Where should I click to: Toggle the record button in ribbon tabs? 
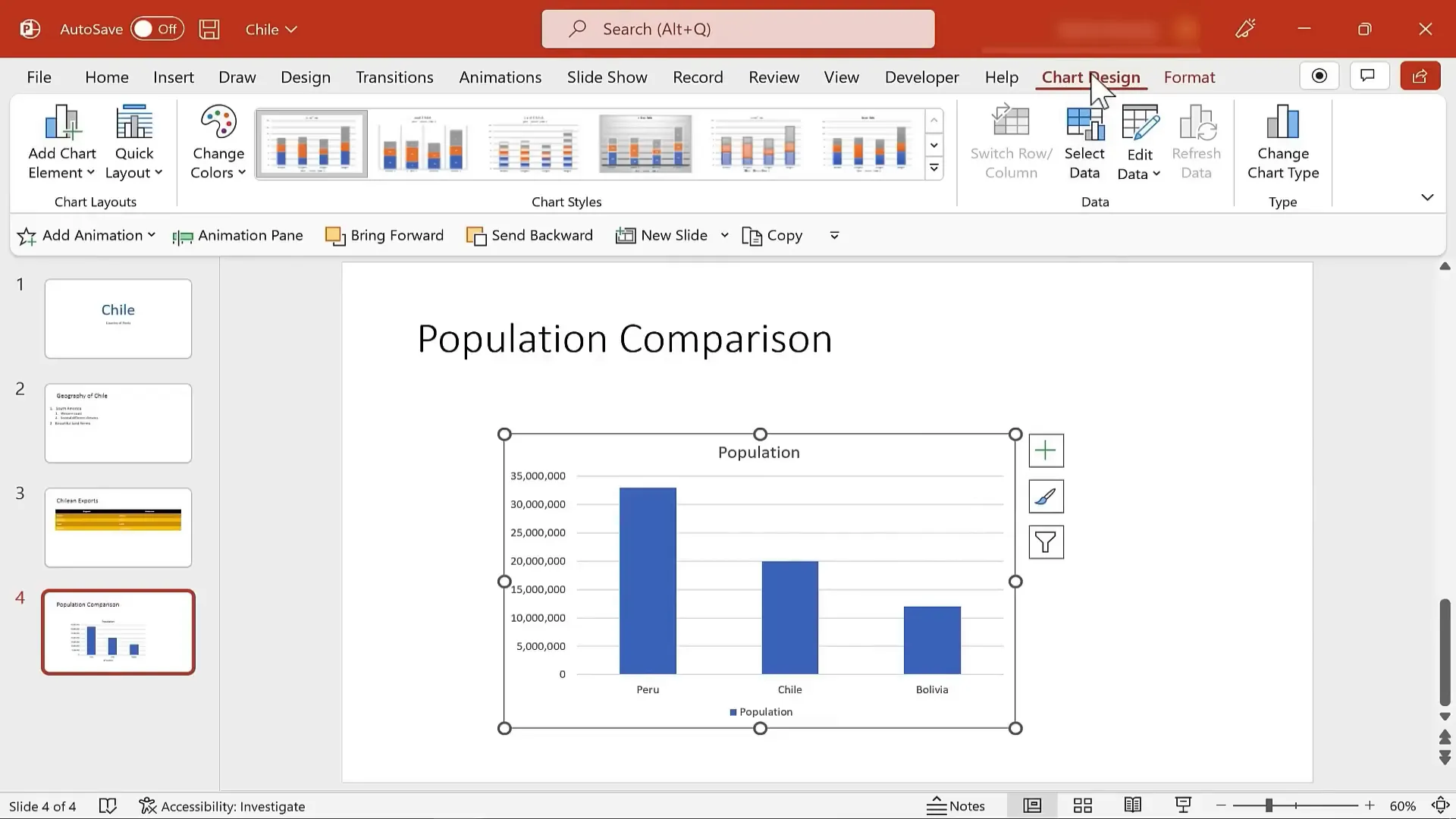pos(1319,76)
